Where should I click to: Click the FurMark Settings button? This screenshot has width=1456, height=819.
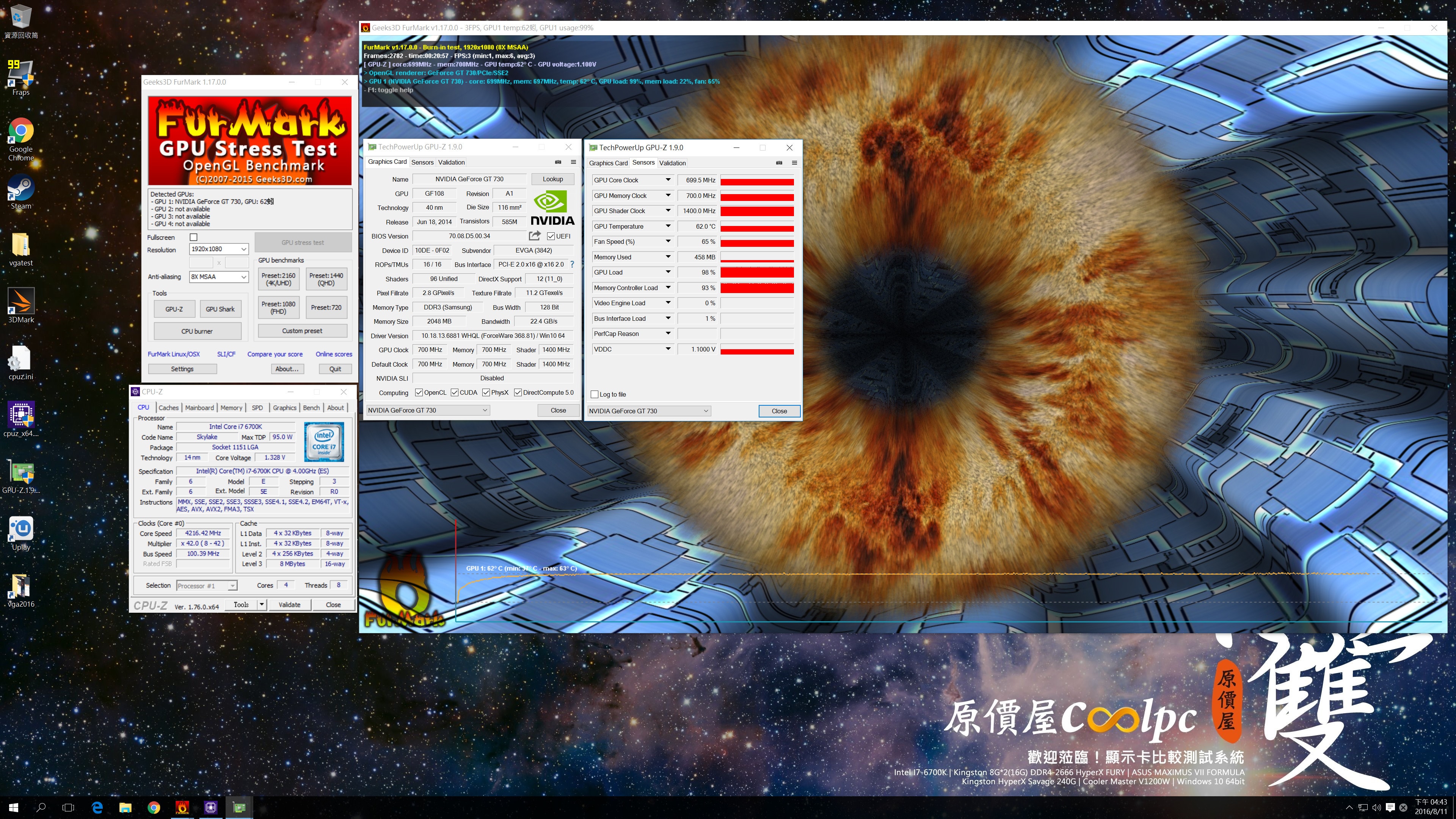point(182,369)
